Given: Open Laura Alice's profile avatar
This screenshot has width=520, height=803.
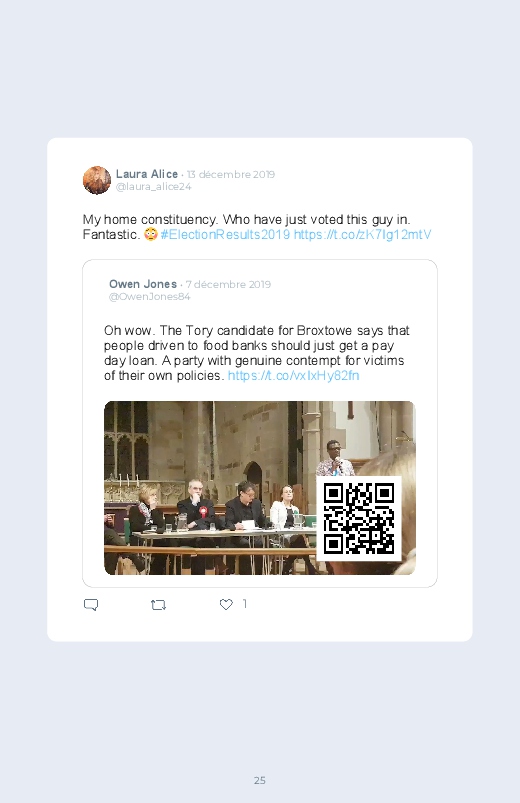Looking at the screenshot, I should coord(97,180).
